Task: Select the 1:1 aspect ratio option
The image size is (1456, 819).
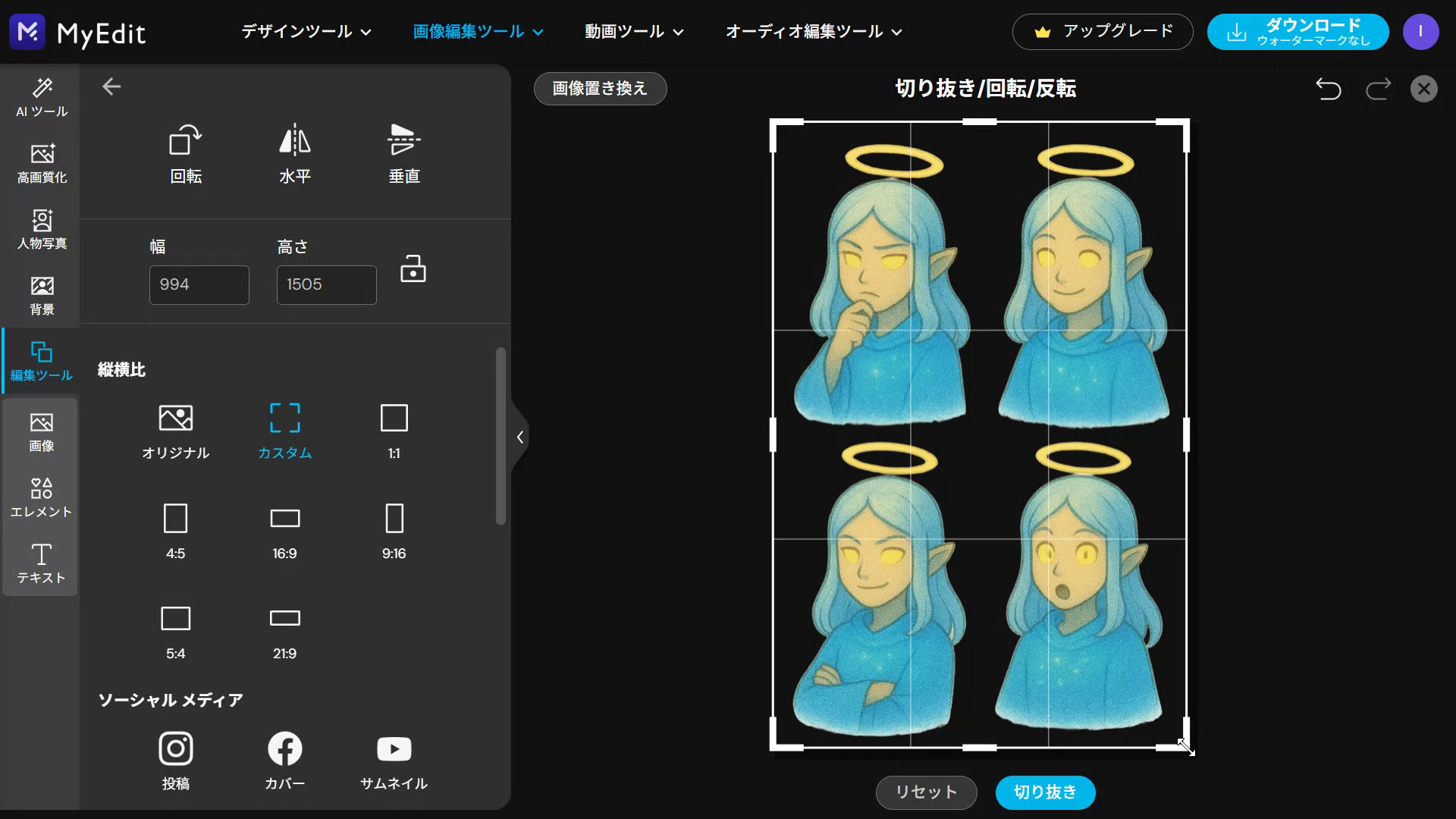Action: pos(394,419)
